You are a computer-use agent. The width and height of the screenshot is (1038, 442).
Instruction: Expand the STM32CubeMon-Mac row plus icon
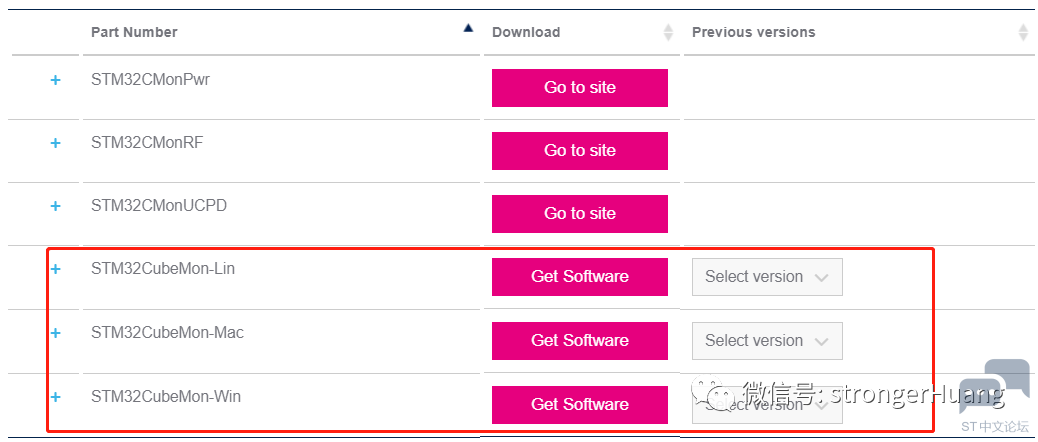[56, 333]
